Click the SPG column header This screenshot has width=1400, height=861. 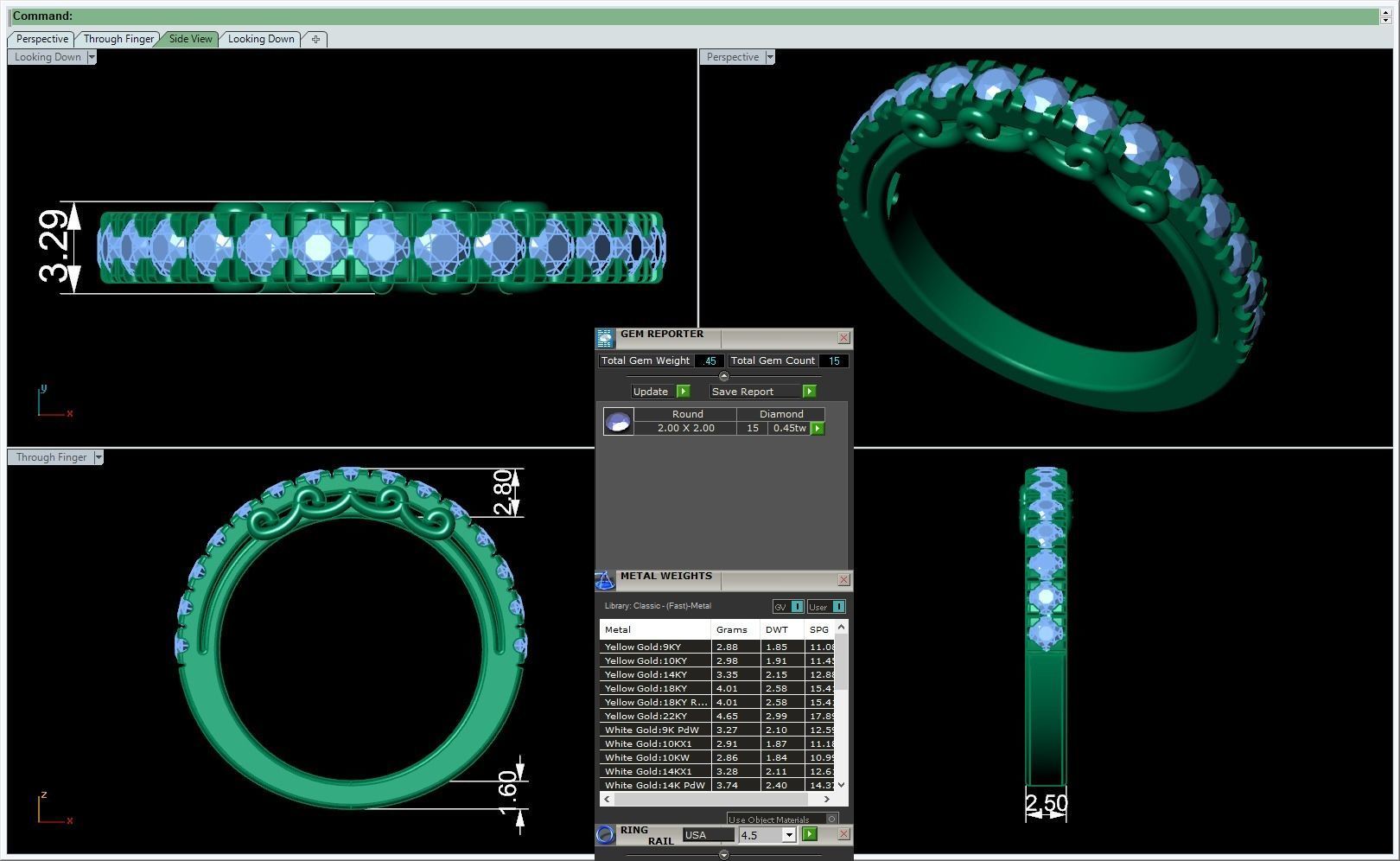pos(819,629)
